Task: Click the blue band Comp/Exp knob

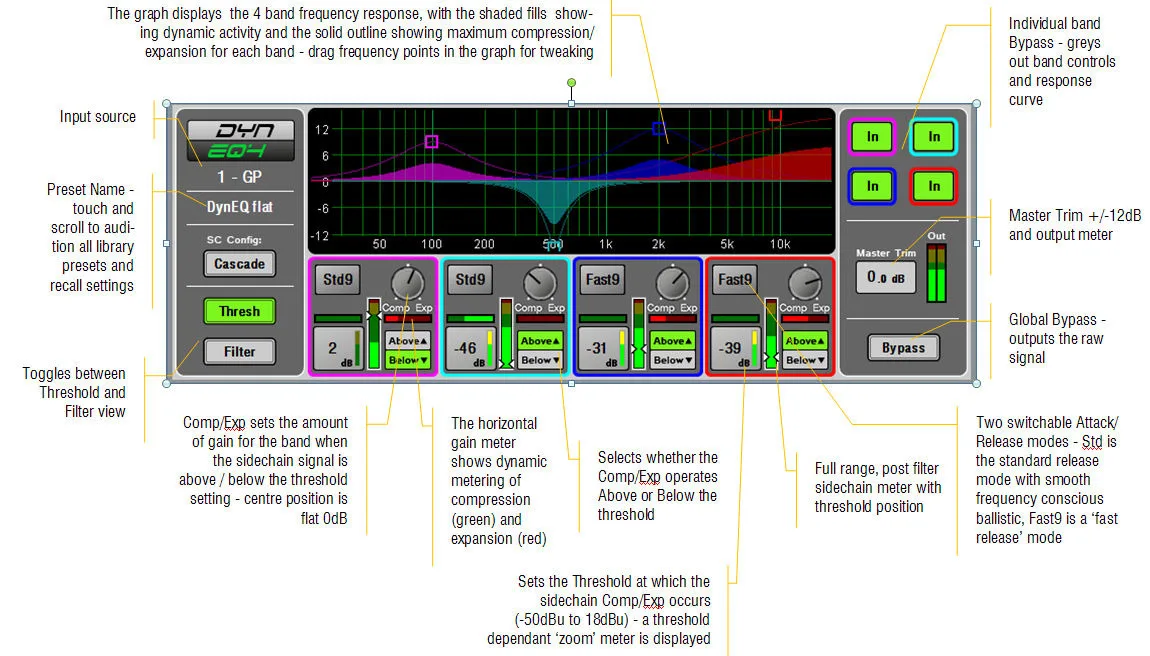Action: [673, 283]
